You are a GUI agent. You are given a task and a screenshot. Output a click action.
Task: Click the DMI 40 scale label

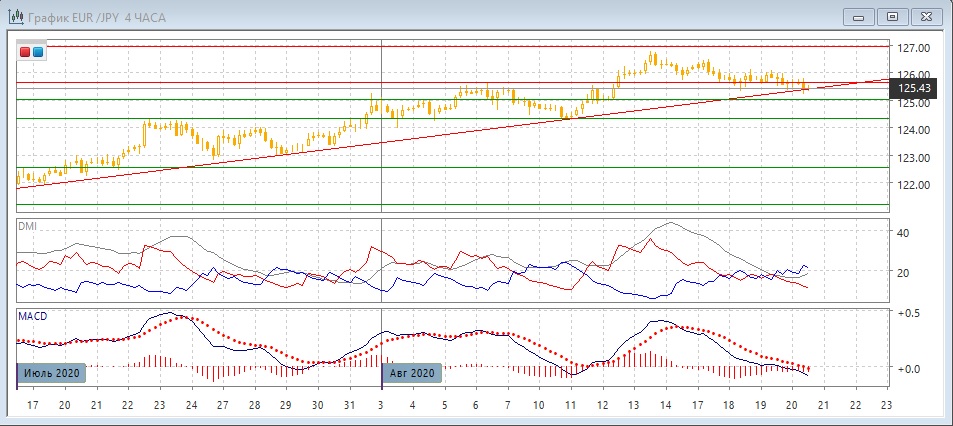(x=905, y=233)
